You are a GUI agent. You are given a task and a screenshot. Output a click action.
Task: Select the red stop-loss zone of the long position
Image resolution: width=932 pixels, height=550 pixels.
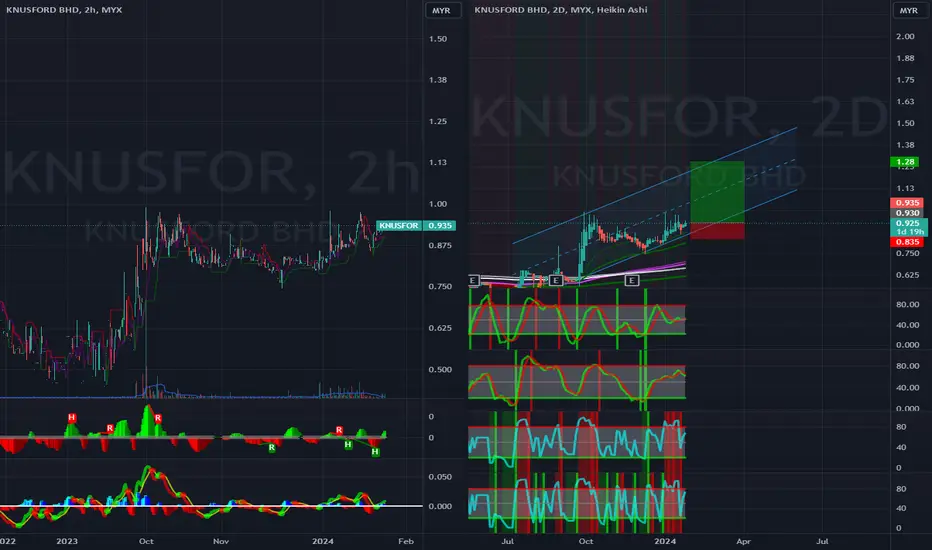coord(717,231)
